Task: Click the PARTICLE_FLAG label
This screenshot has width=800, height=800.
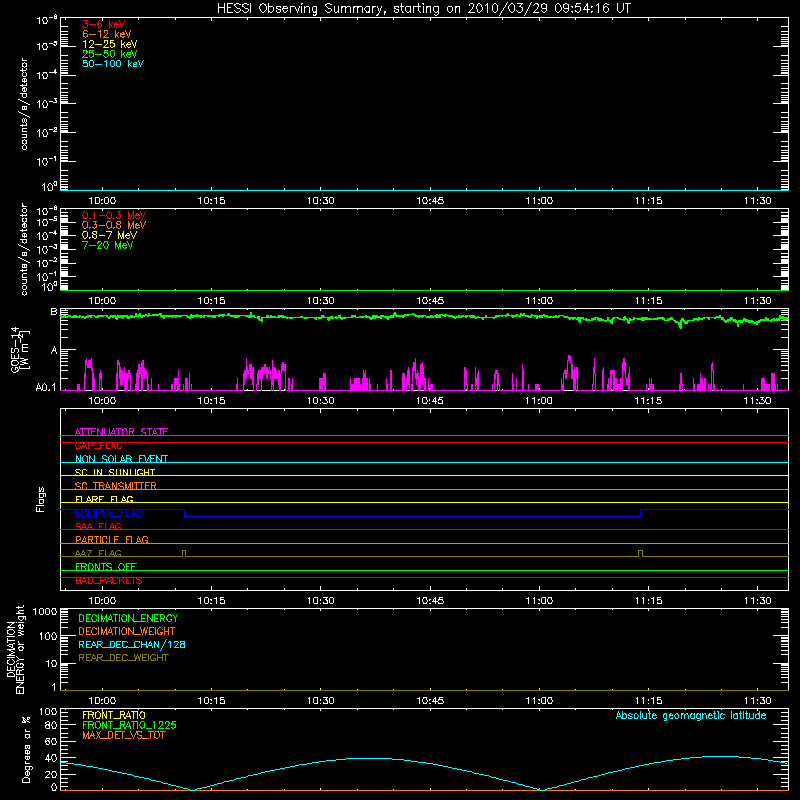Action: (112, 540)
